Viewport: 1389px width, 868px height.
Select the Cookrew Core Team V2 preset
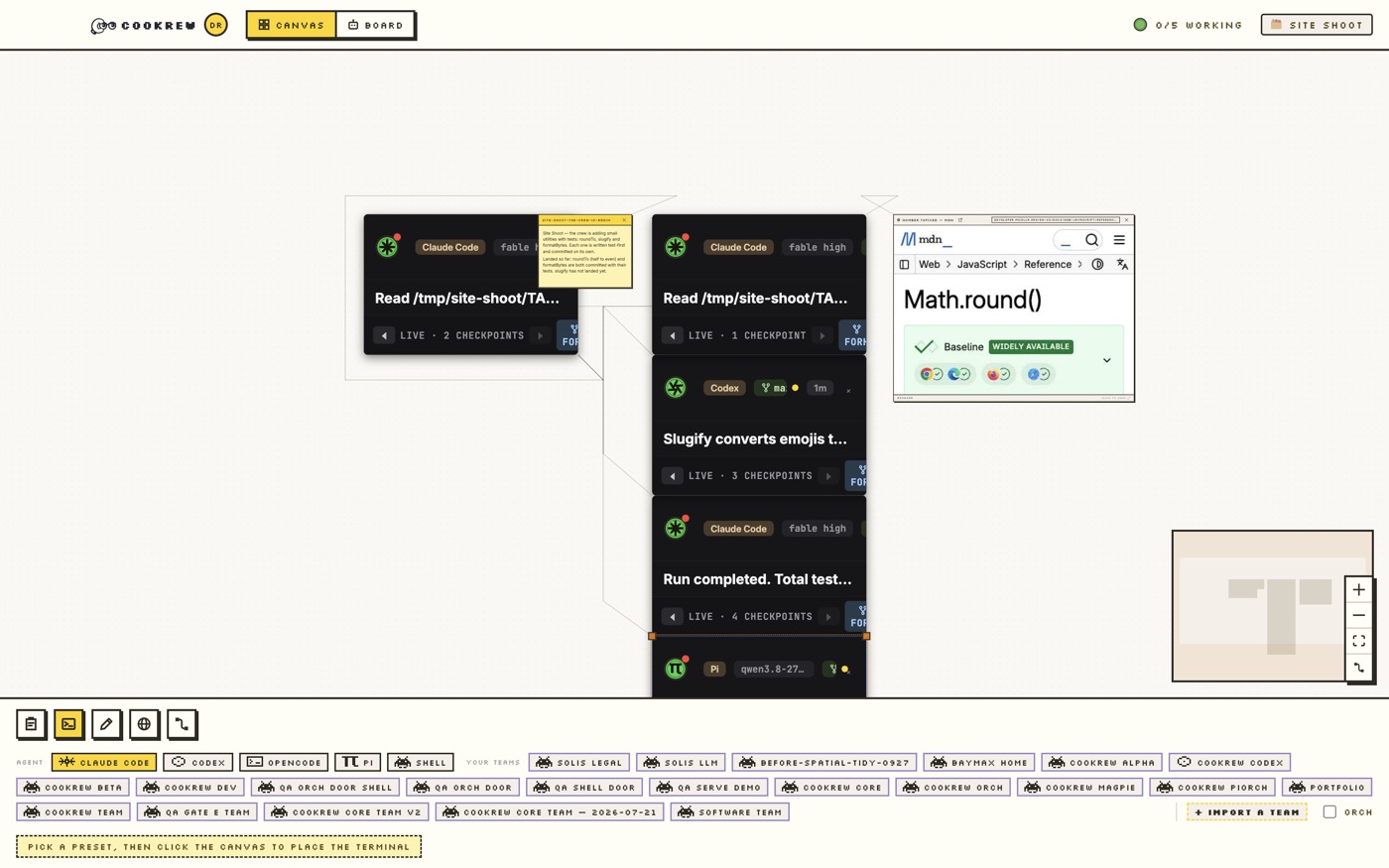tap(346, 811)
